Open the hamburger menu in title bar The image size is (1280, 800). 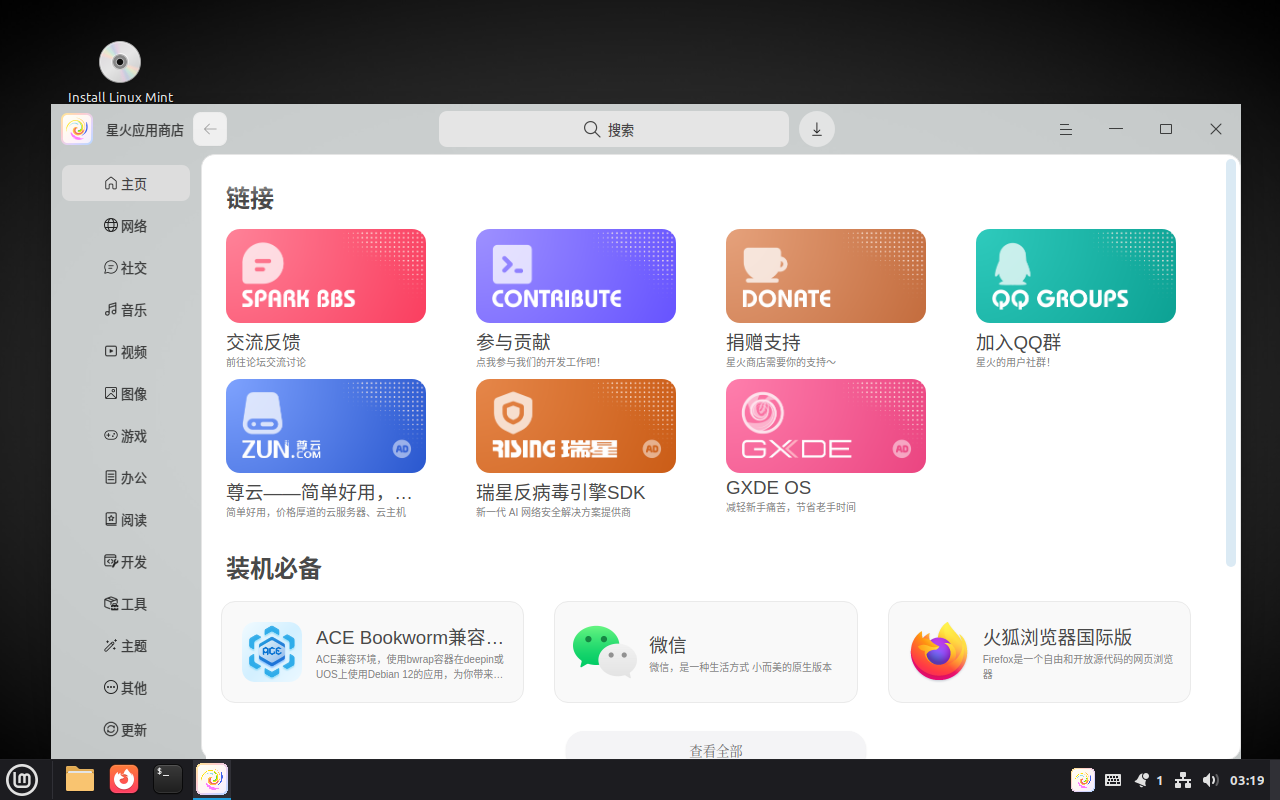pos(1066,129)
